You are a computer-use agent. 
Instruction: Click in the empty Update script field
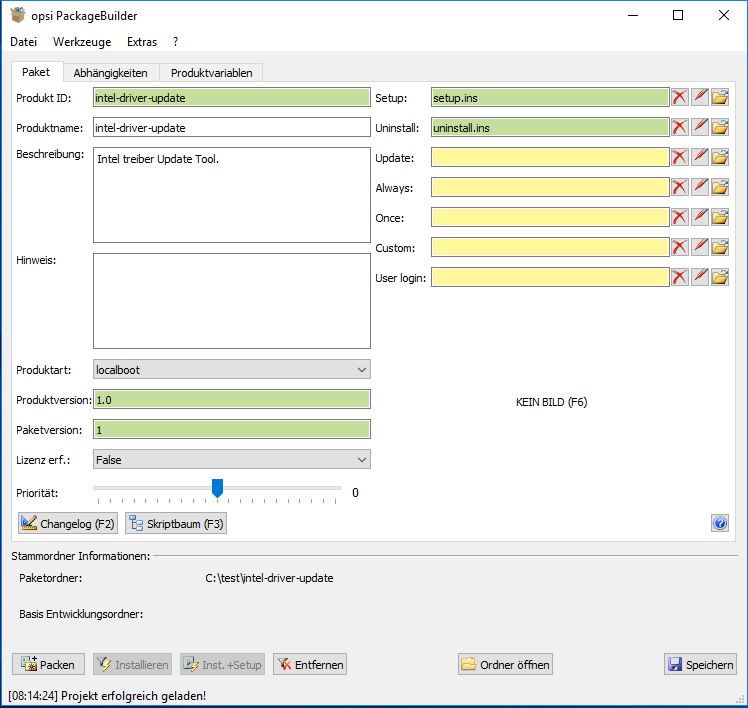(550, 157)
